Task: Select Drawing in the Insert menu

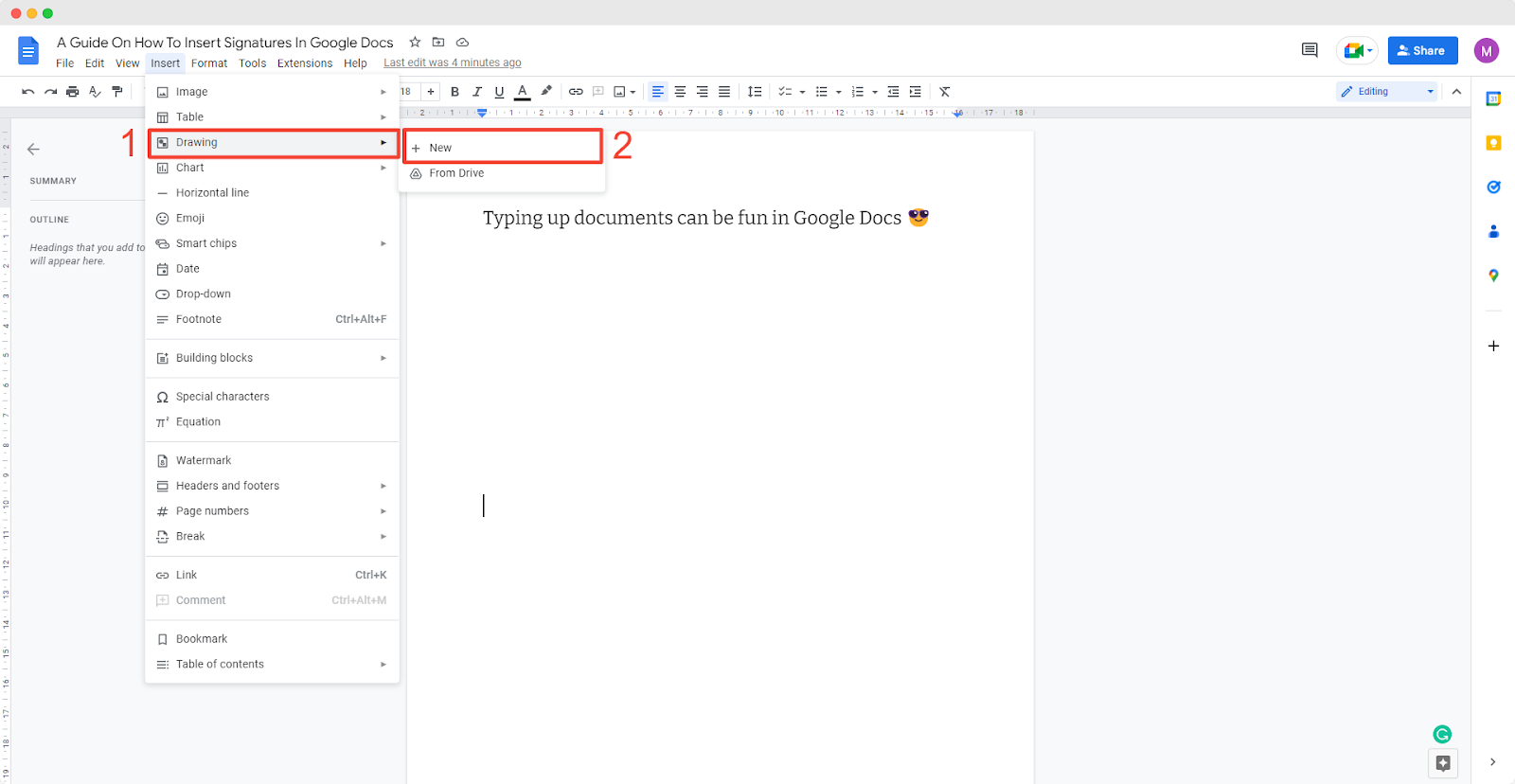Action: [273, 143]
